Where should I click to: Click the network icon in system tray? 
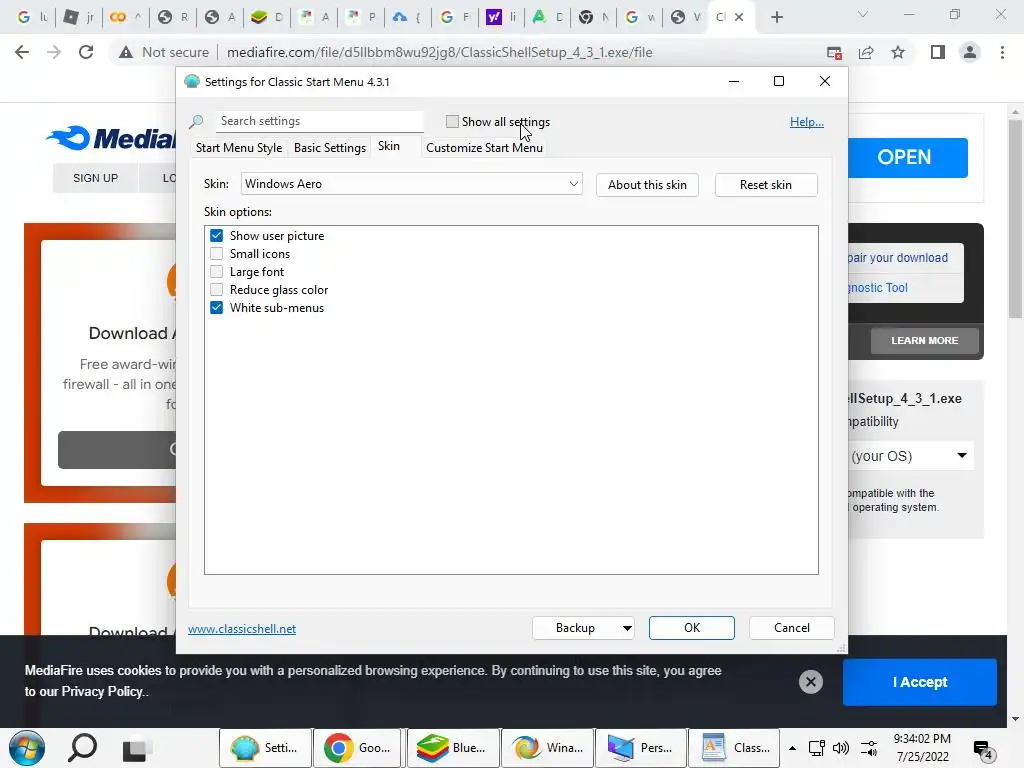(816, 748)
